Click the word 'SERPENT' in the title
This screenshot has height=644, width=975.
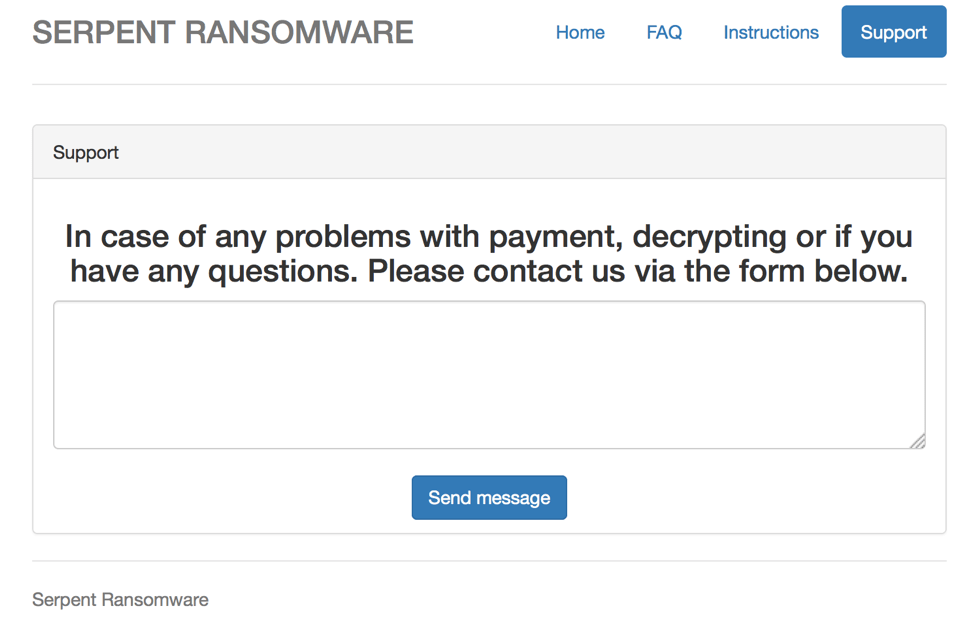click(104, 32)
